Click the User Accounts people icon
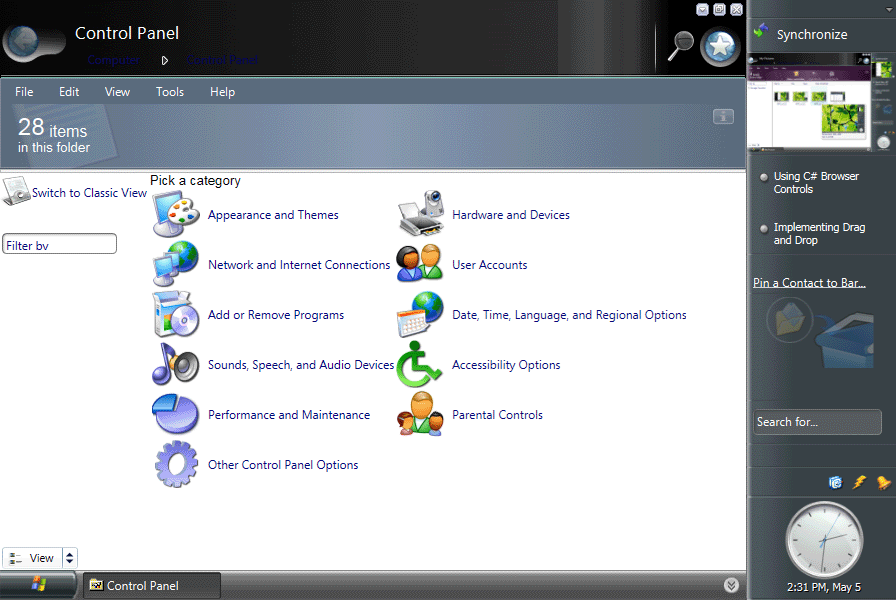Screen dimensions: 896x600 click(420, 263)
